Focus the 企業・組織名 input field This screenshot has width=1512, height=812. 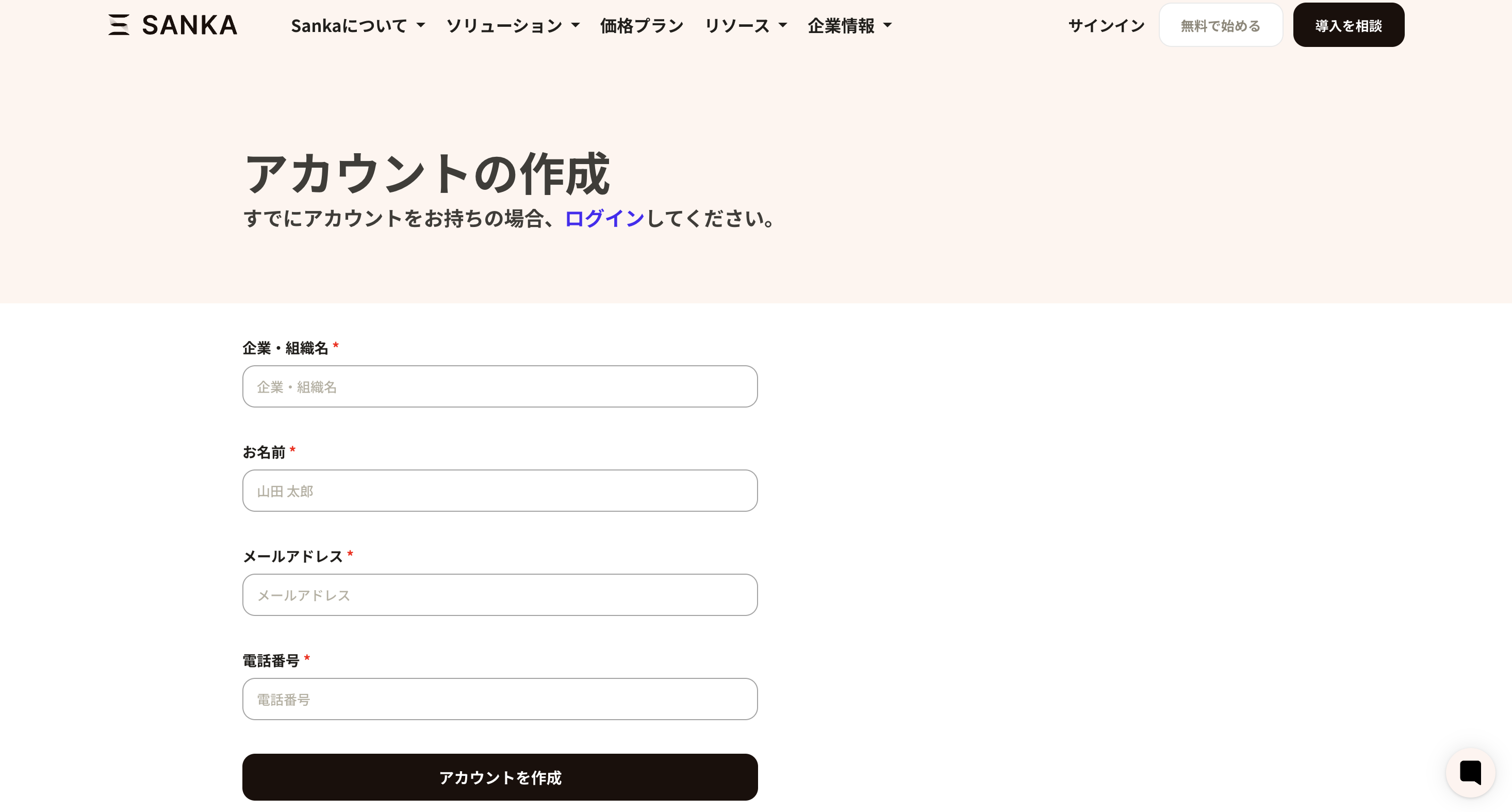click(x=500, y=386)
